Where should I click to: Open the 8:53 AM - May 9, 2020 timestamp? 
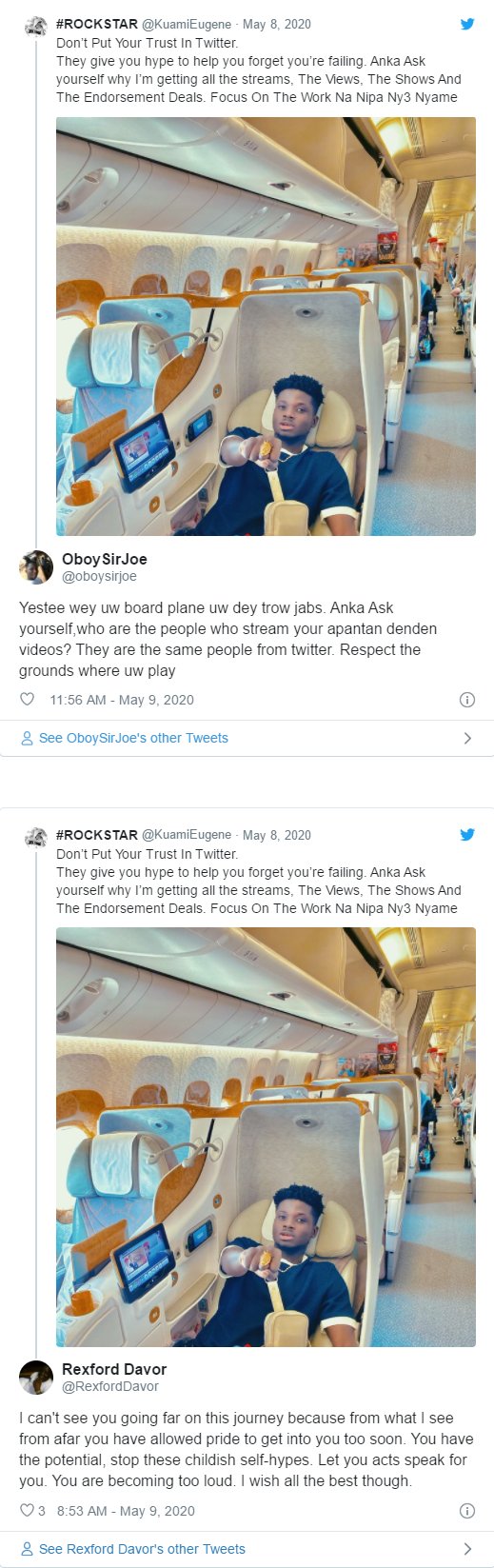[x=126, y=1511]
